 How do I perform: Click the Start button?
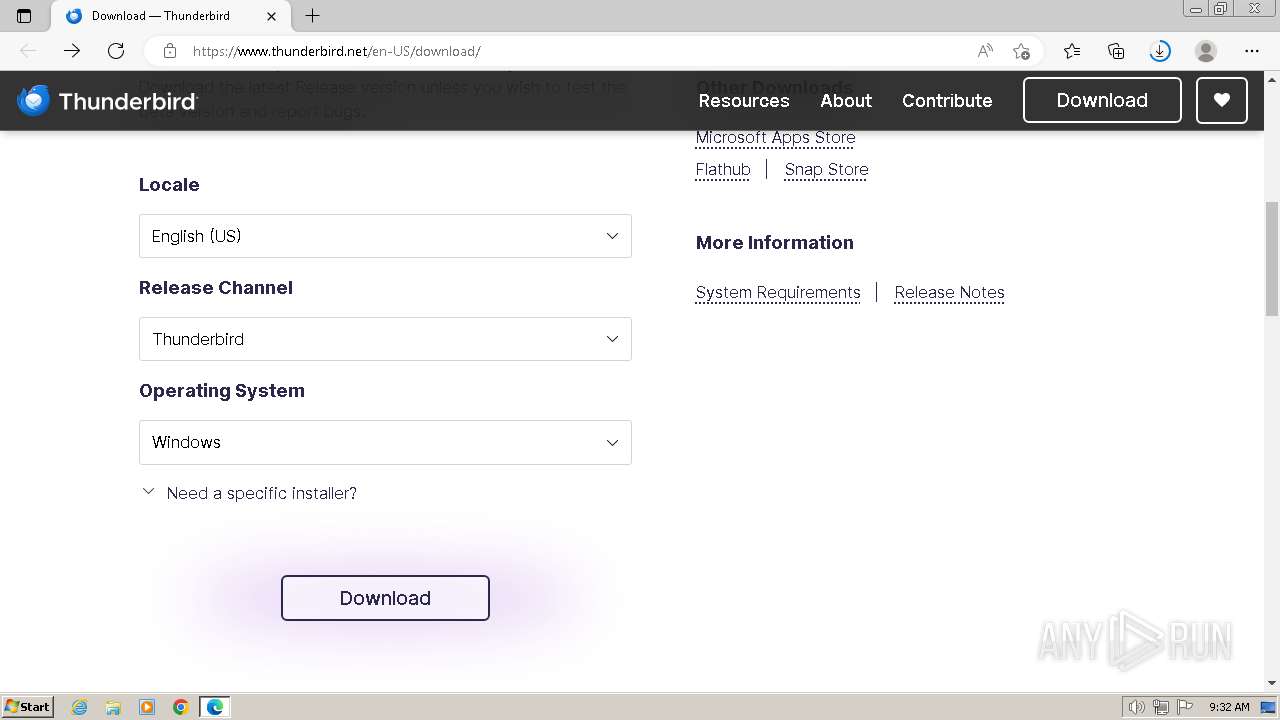28,707
